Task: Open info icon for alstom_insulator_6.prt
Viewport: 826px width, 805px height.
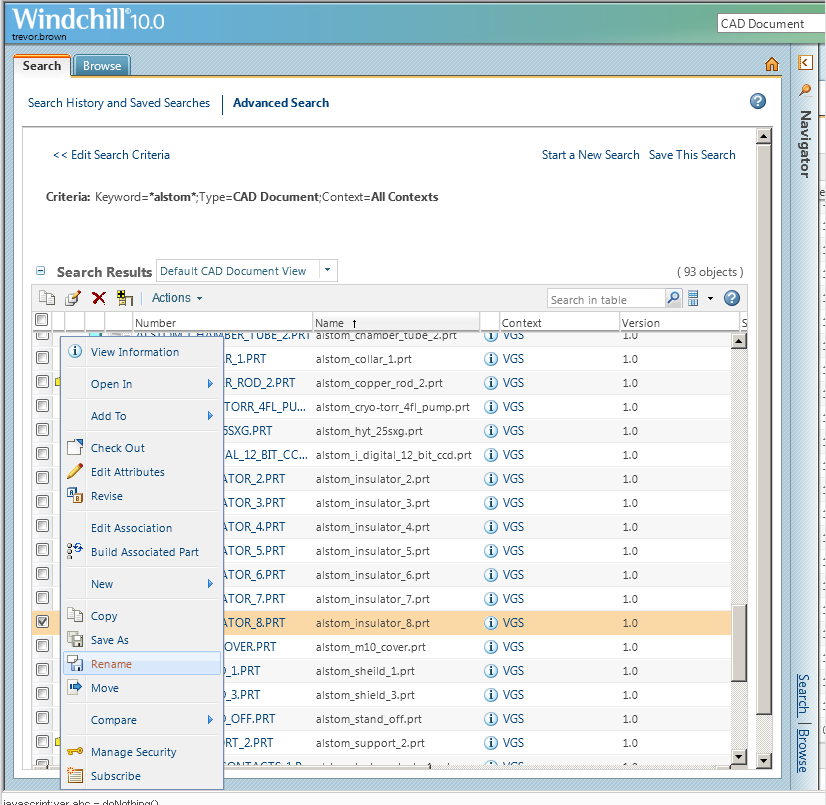Action: [490, 575]
